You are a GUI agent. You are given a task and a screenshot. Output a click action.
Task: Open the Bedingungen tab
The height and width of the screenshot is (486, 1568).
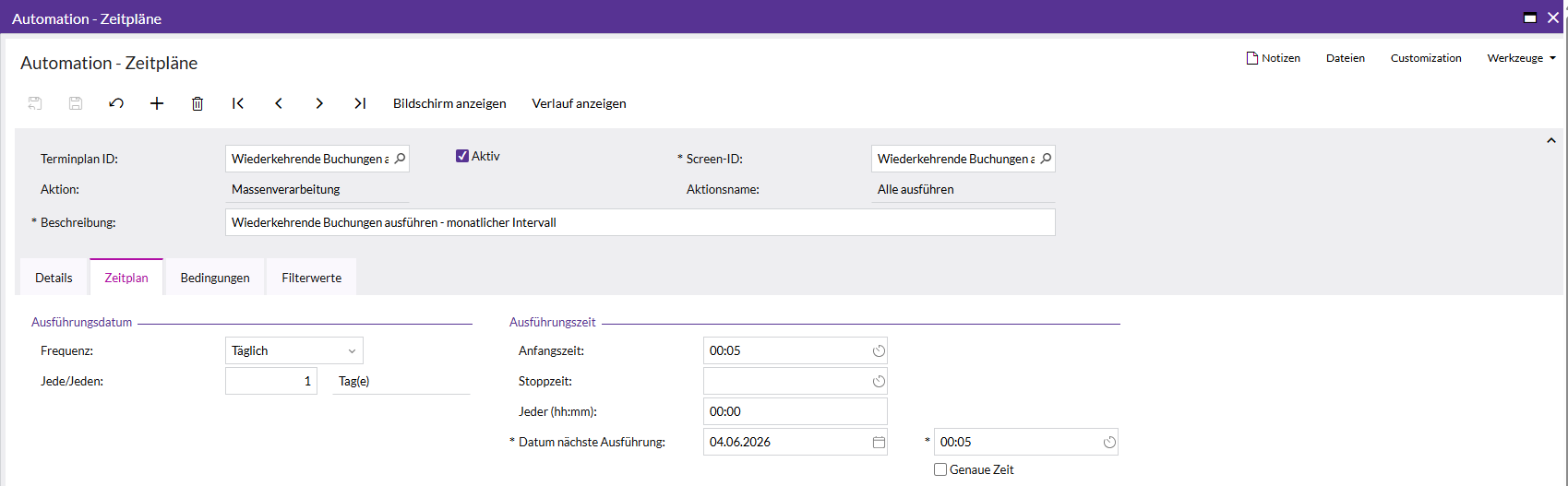click(x=215, y=278)
